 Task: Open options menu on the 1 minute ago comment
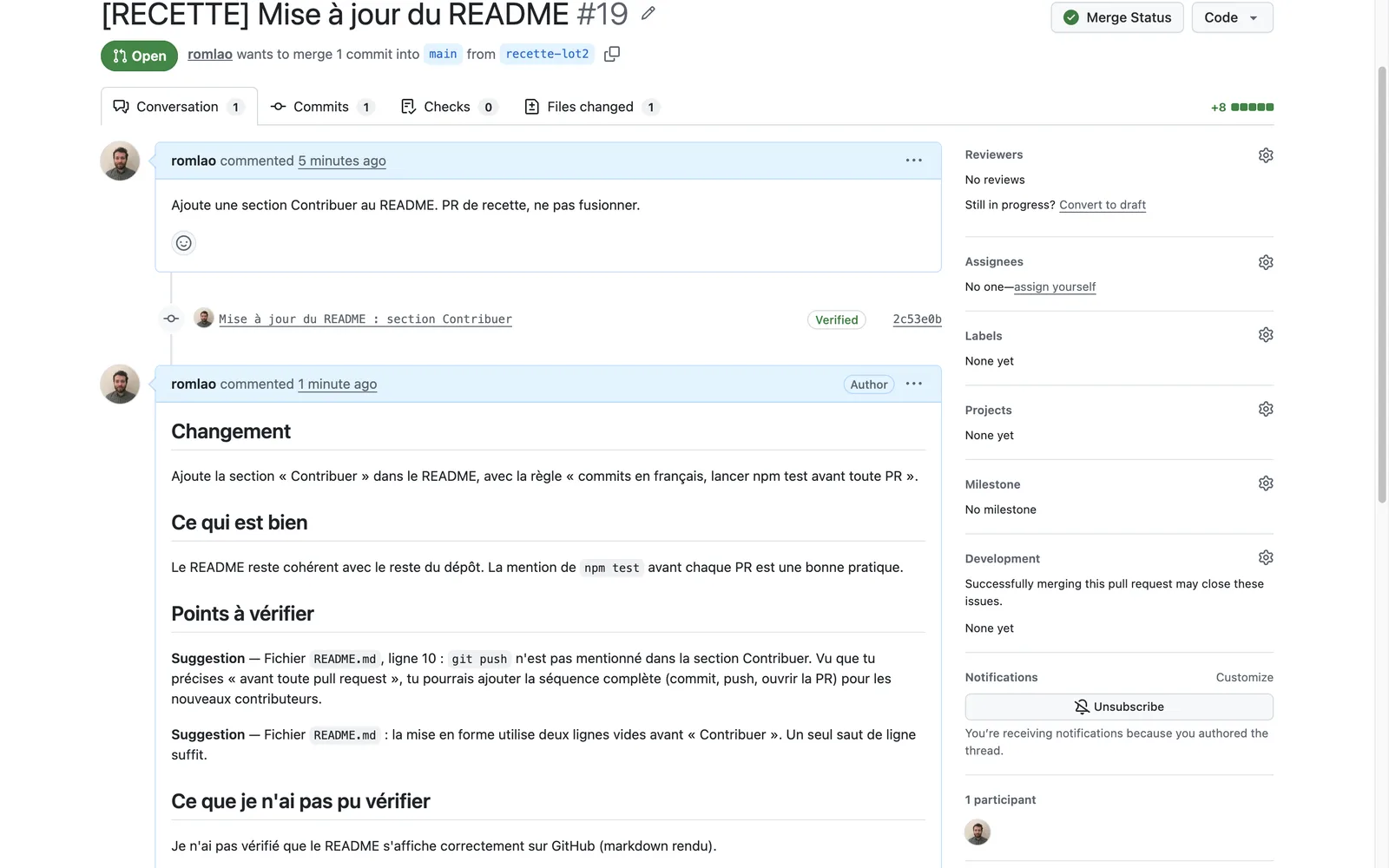pyautogui.click(x=913, y=384)
